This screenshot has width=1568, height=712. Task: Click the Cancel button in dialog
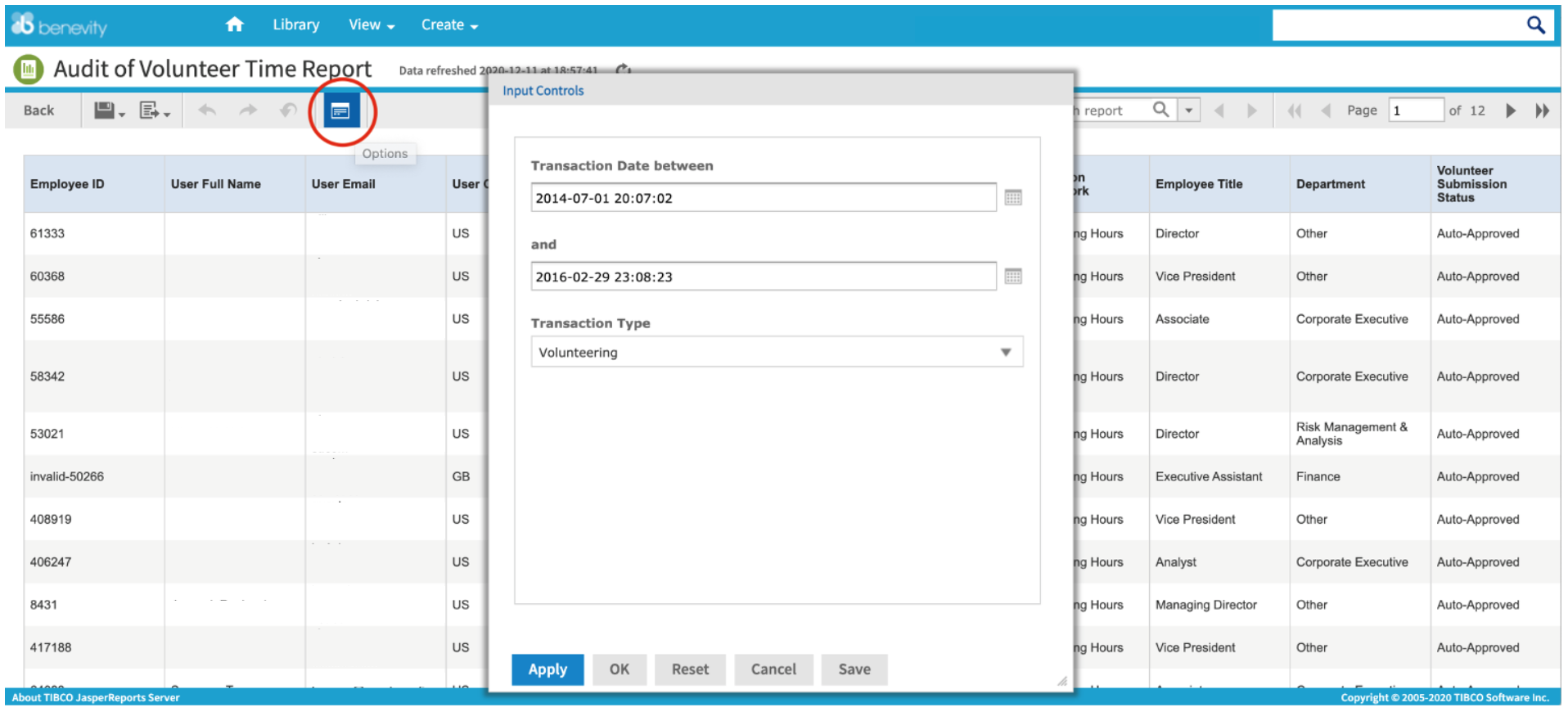(x=773, y=669)
